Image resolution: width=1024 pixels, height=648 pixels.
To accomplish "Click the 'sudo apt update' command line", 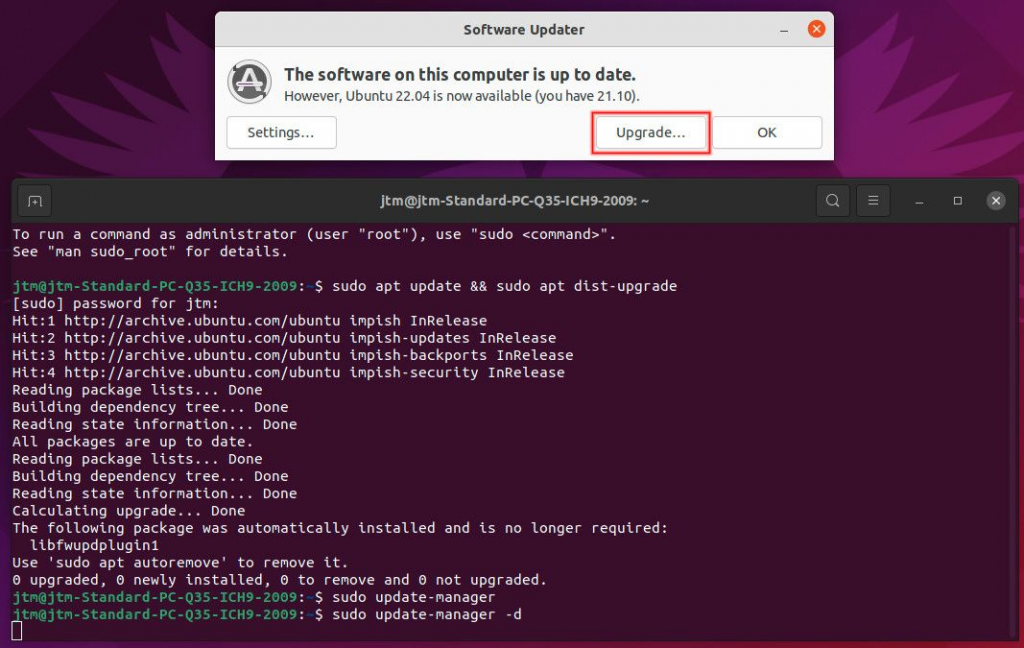I will 504,286.
